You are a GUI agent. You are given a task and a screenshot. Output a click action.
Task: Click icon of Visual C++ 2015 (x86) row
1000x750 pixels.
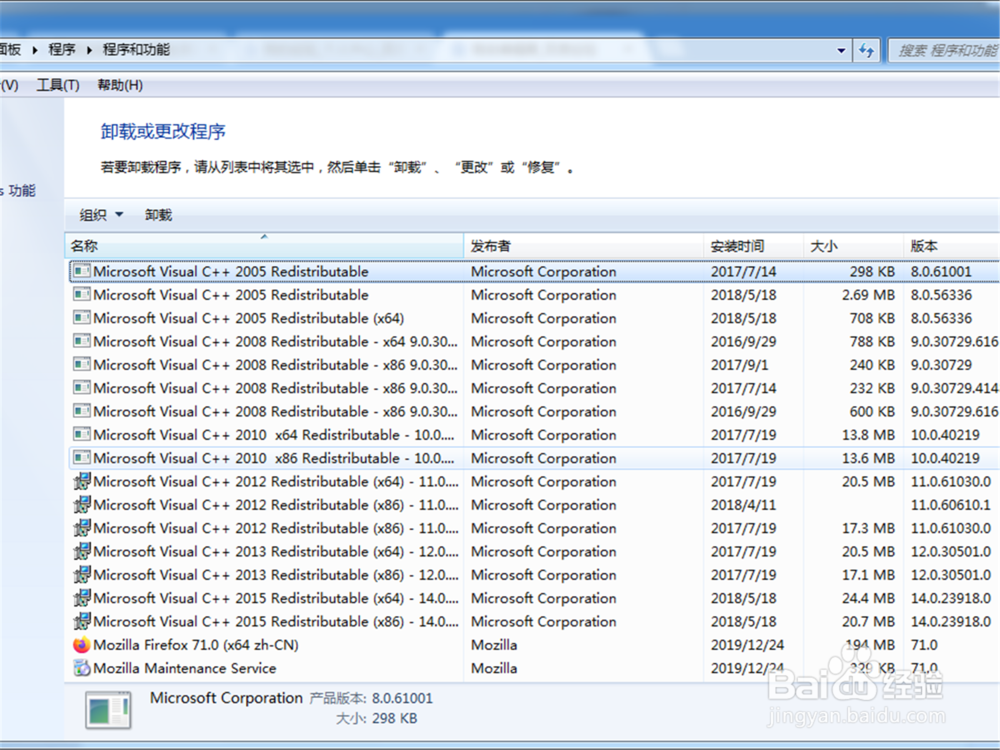[x=82, y=621]
